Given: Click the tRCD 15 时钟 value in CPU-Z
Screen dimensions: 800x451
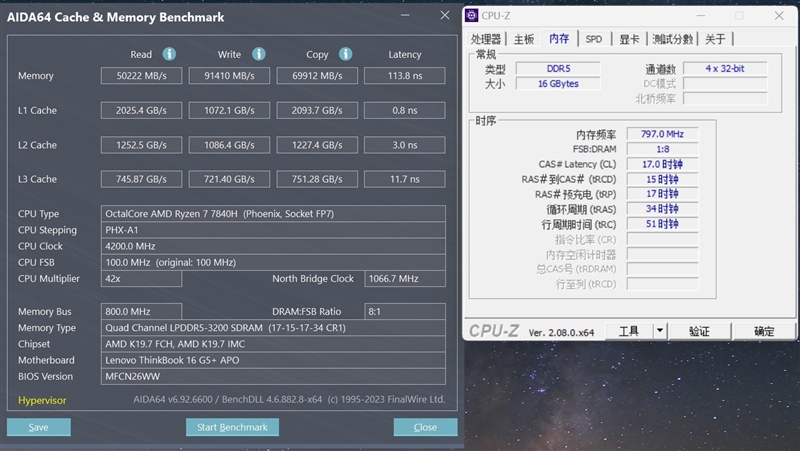Looking at the screenshot, I should (662, 179).
